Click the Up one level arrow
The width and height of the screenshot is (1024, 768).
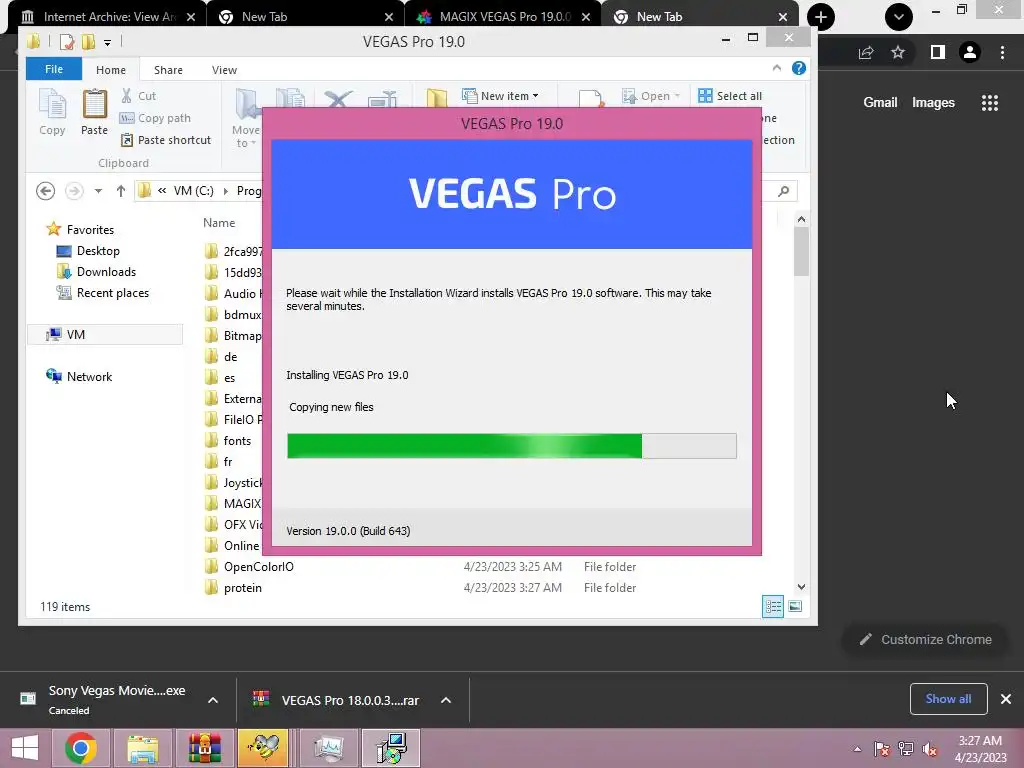pos(121,191)
